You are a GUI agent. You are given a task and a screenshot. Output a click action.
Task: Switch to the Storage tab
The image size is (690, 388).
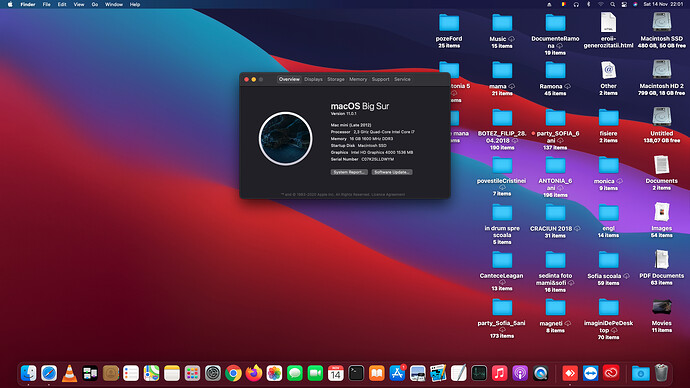tap(336, 79)
